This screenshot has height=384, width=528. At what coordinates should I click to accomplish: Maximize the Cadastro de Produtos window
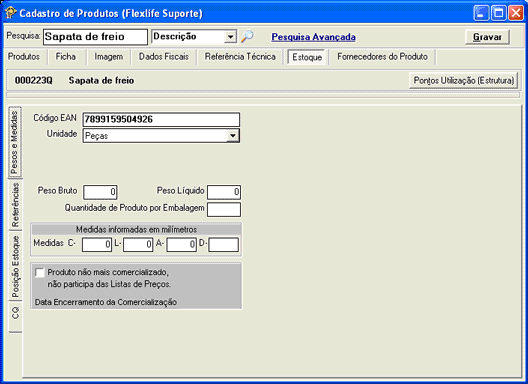499,13
